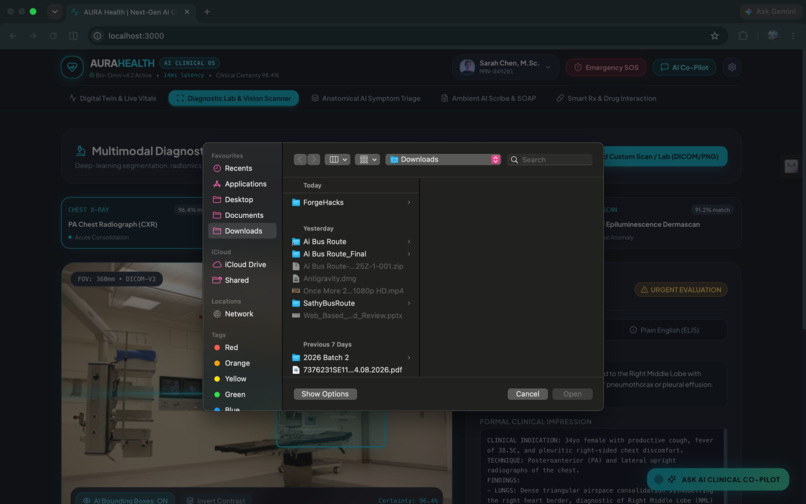Go forward in the file dialog
Screen dimensions: 806x504
pyautogui.click(x=314, y=159)
